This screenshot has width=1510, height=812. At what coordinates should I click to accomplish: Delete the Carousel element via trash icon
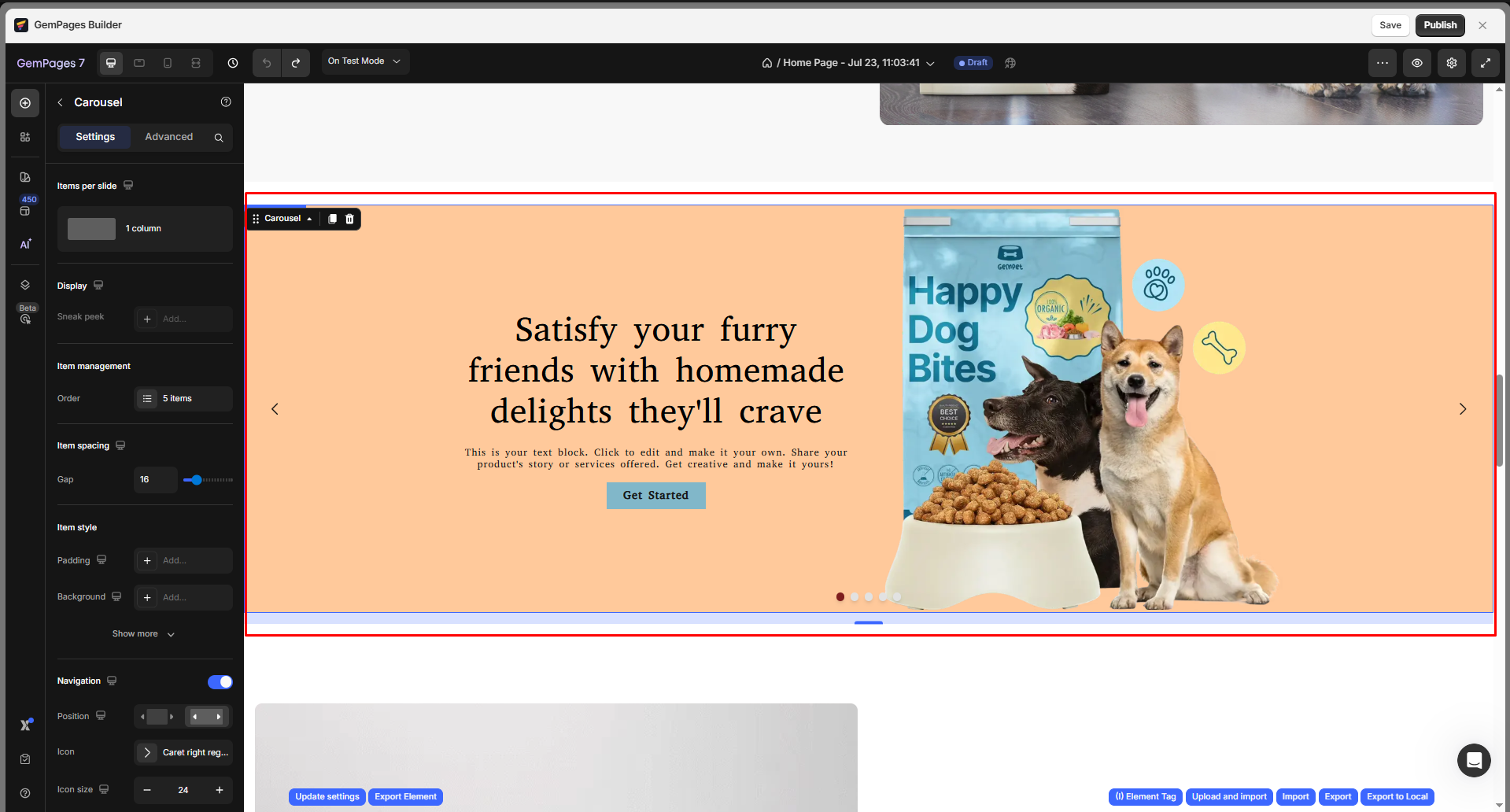350,219
